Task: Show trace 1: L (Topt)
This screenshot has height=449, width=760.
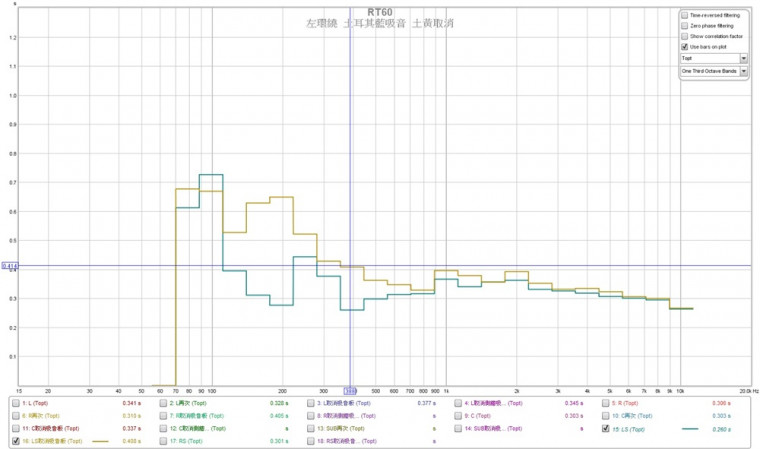Action: [16, 403]
